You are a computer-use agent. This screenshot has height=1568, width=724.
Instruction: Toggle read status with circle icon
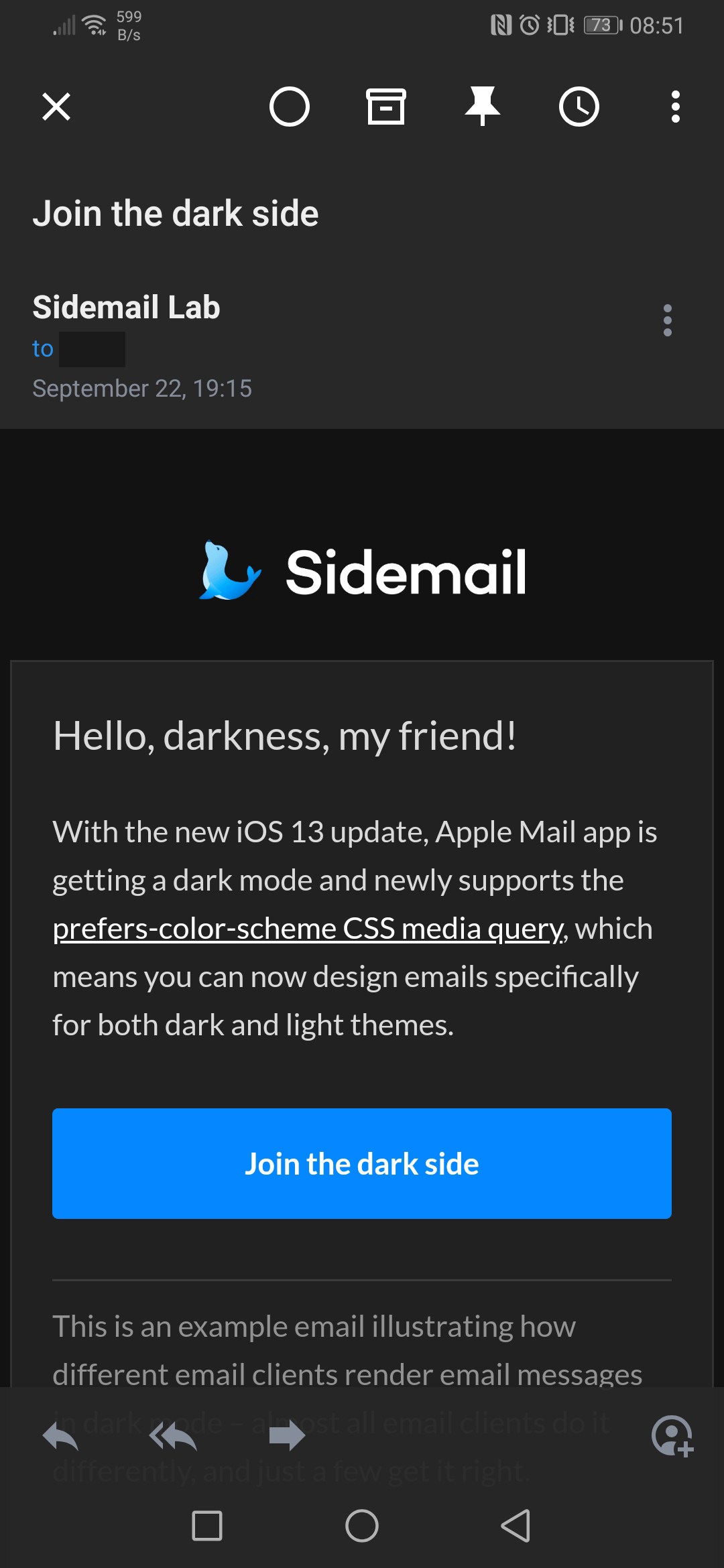pyautogui.click(x=290, y=107)
